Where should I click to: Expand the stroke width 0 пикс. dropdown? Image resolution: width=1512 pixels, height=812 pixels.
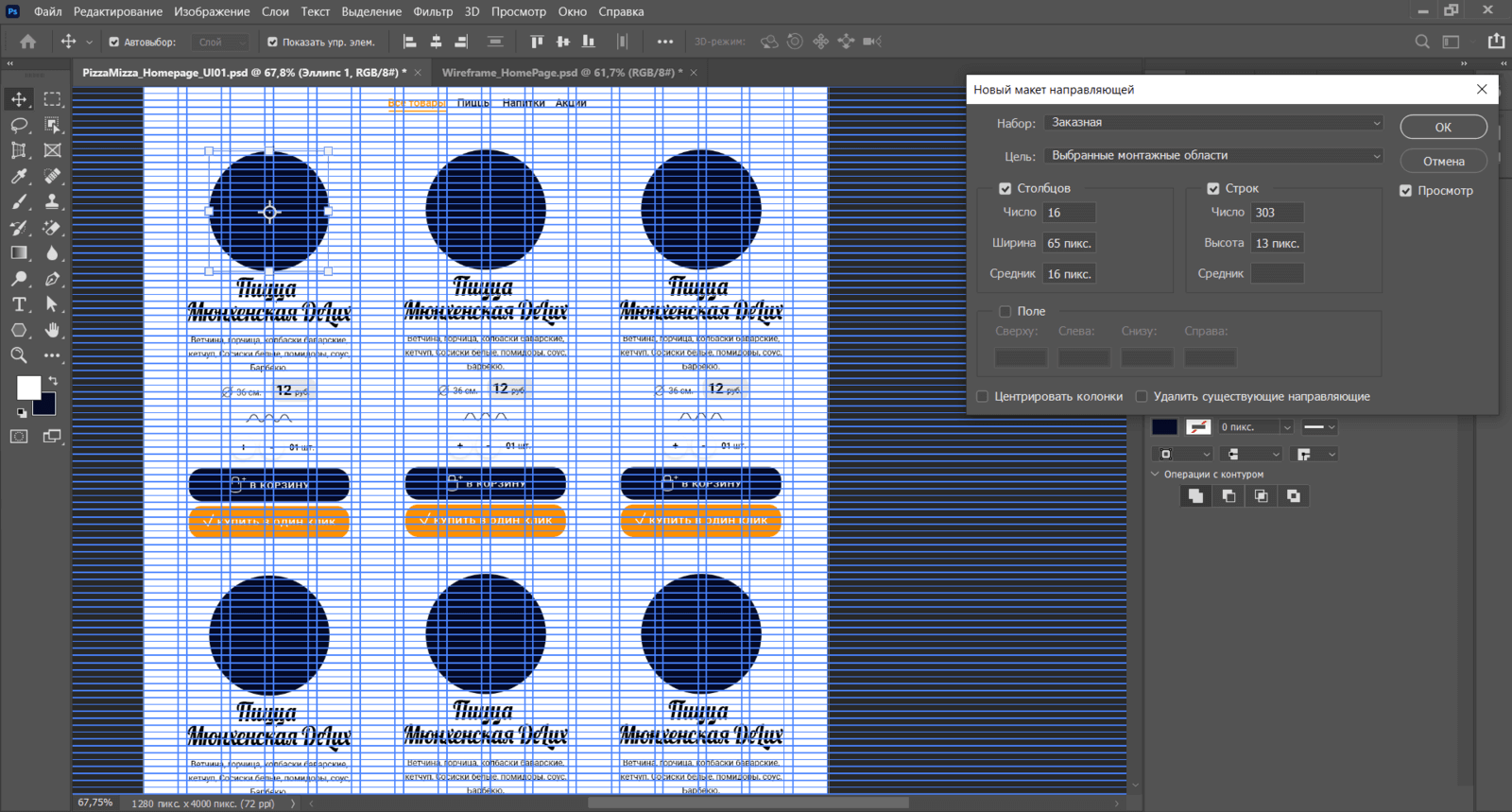tap(1286, 427)
